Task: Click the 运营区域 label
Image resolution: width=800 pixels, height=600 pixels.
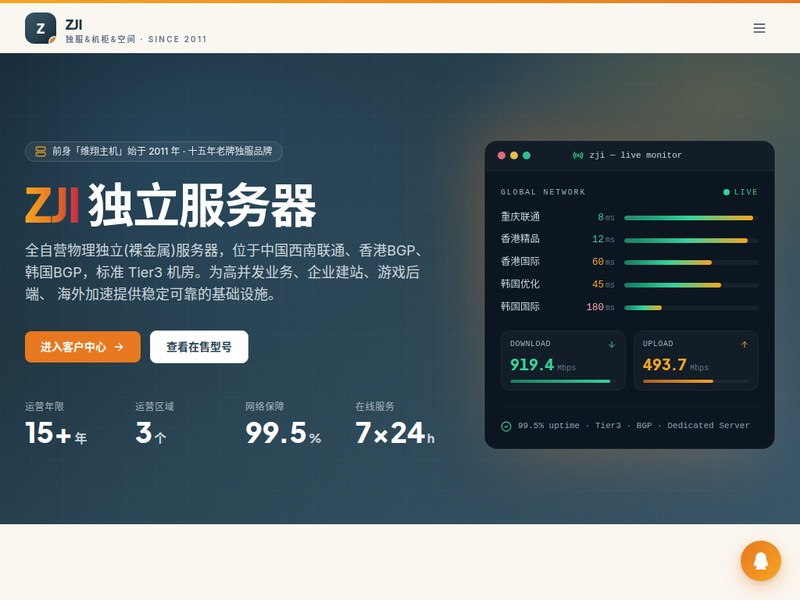Action: point(155,407)
